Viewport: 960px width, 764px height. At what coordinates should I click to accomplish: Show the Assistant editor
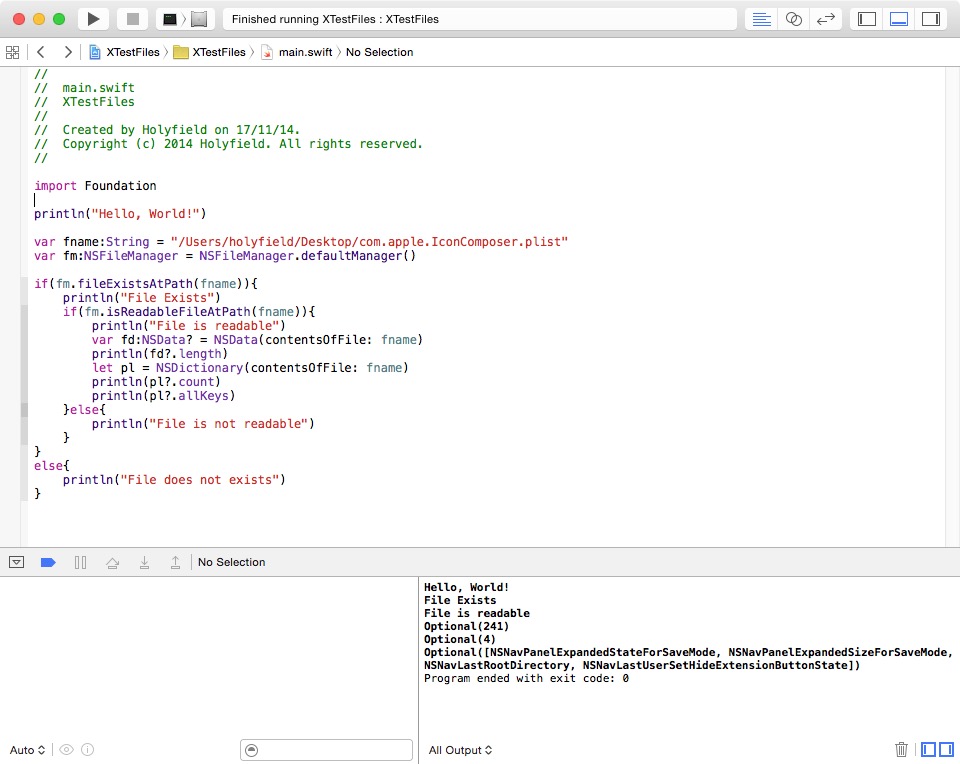(x=793, y=19)
